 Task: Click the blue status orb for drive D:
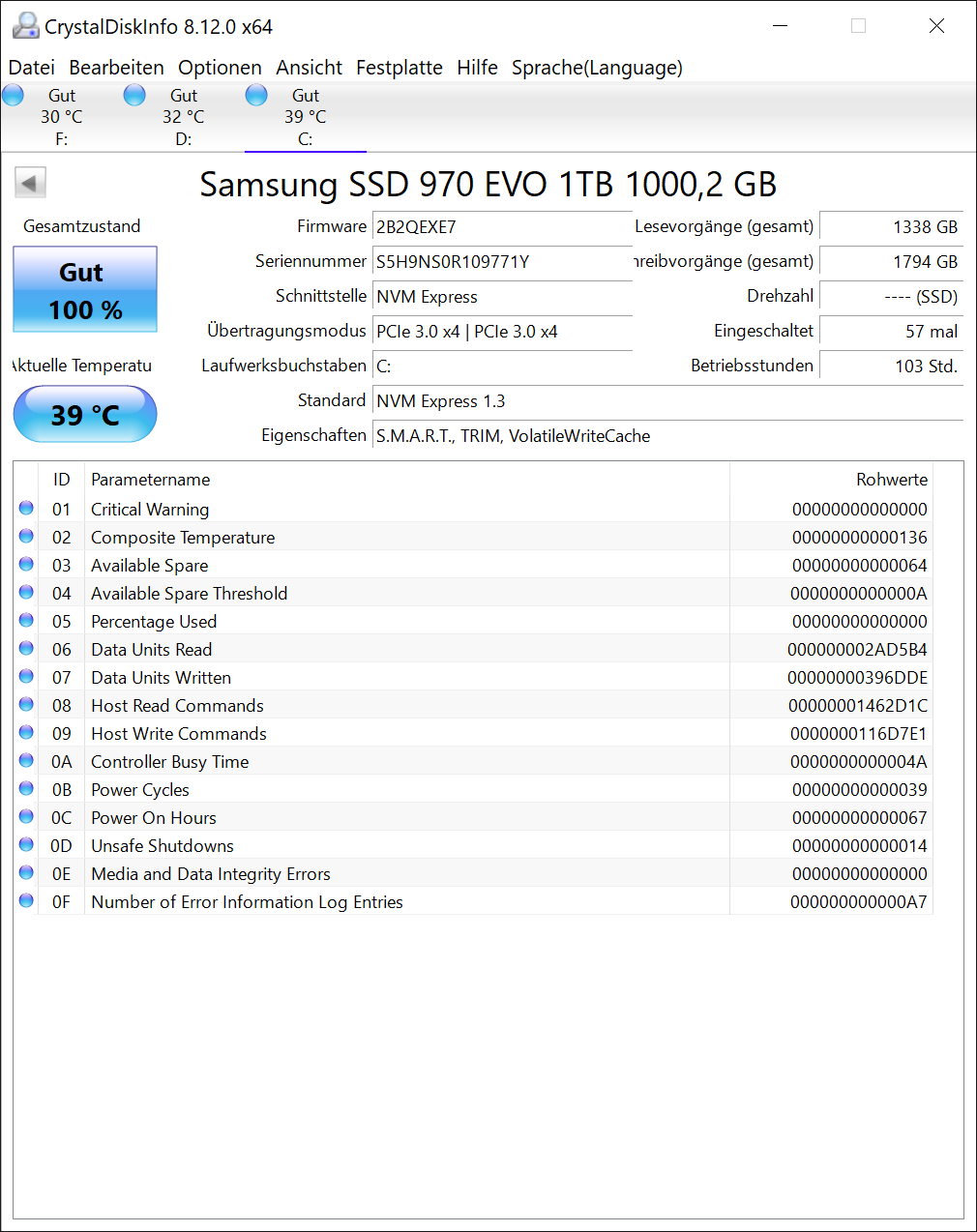tap(134, 95)
